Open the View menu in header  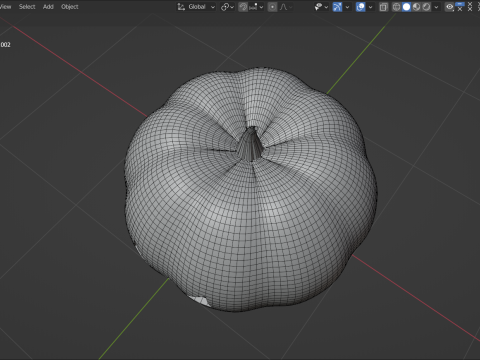tap(5, 7)
